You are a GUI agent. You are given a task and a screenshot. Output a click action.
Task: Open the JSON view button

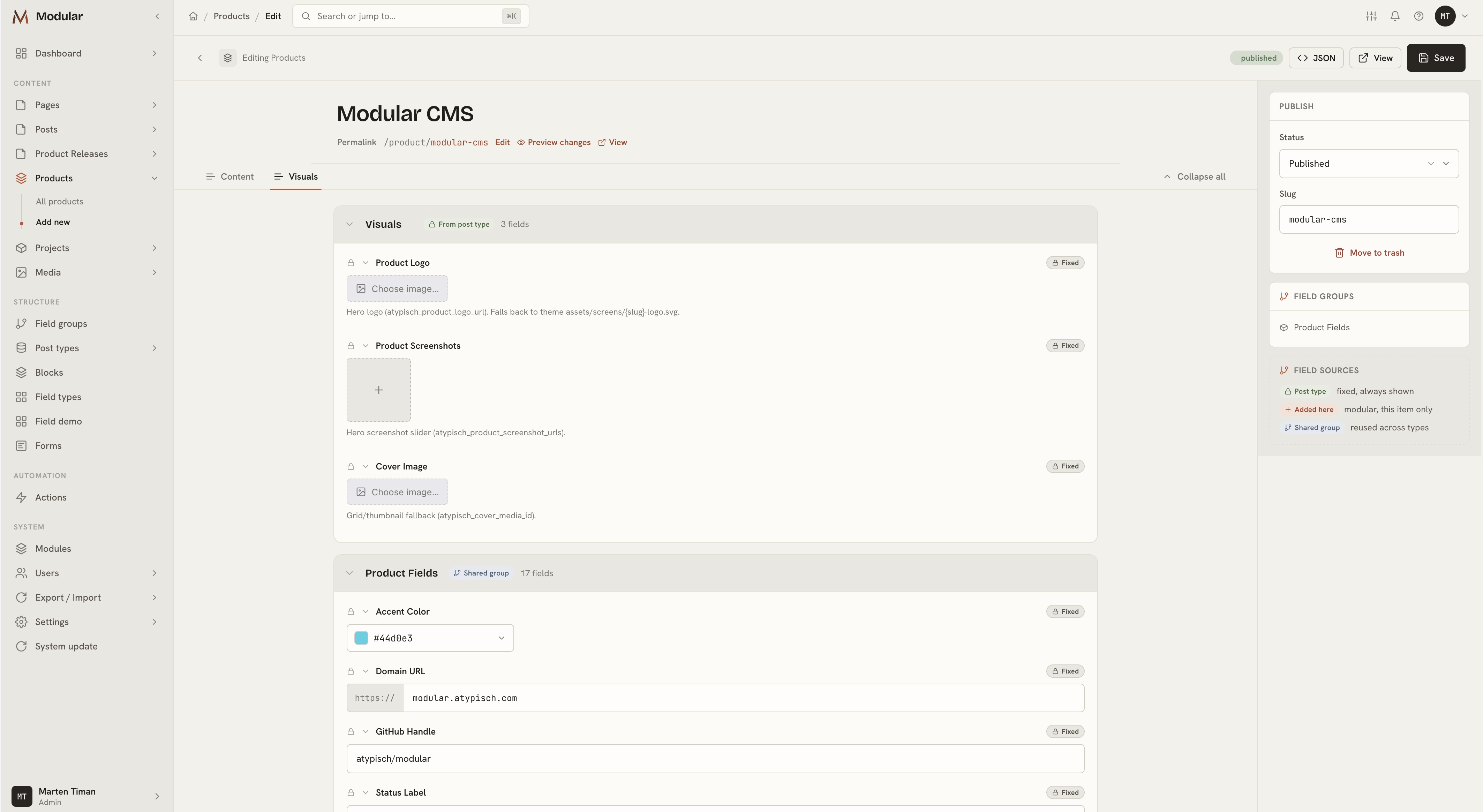pos(1316,58)
